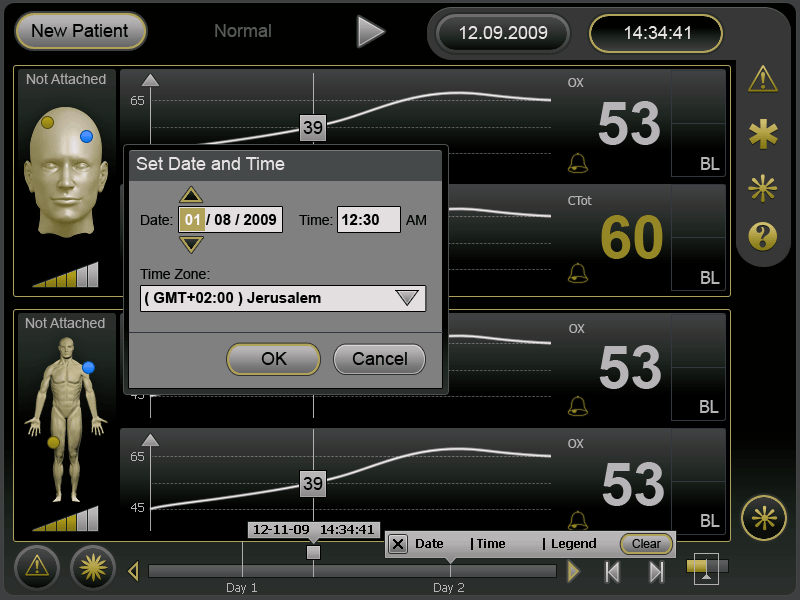800x600 pixels.
Task: Toggle the alarm bell in bottom OX panel
Action: (577, 518)
